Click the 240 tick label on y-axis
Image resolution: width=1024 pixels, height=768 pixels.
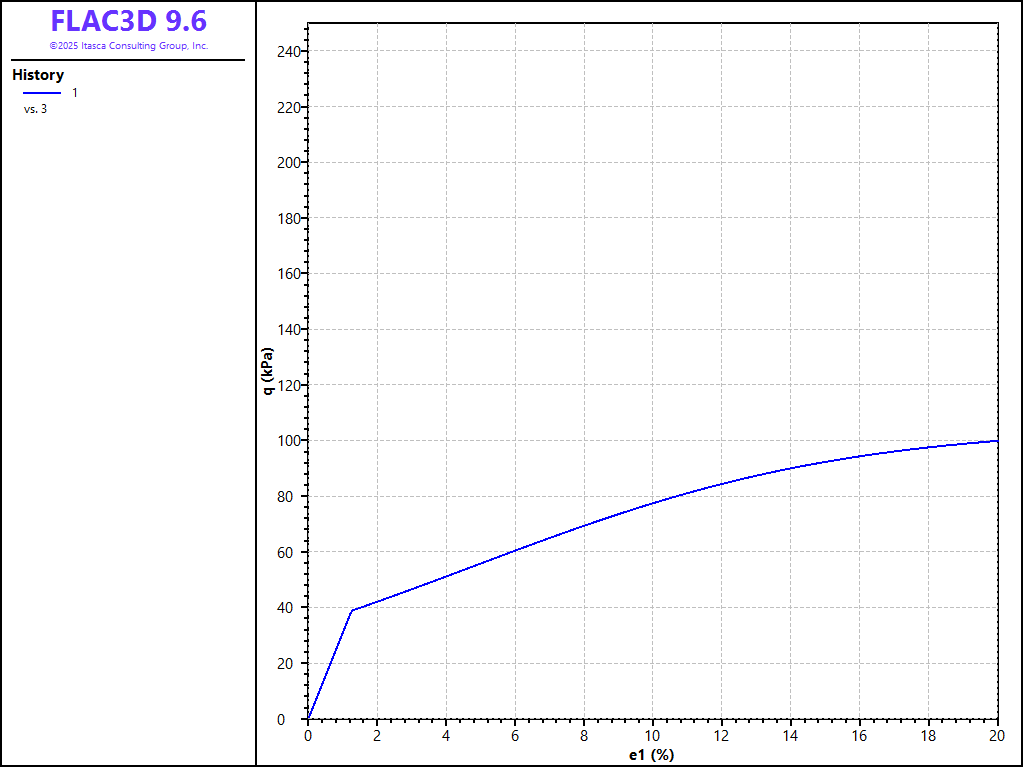click(x=288, y=51)
